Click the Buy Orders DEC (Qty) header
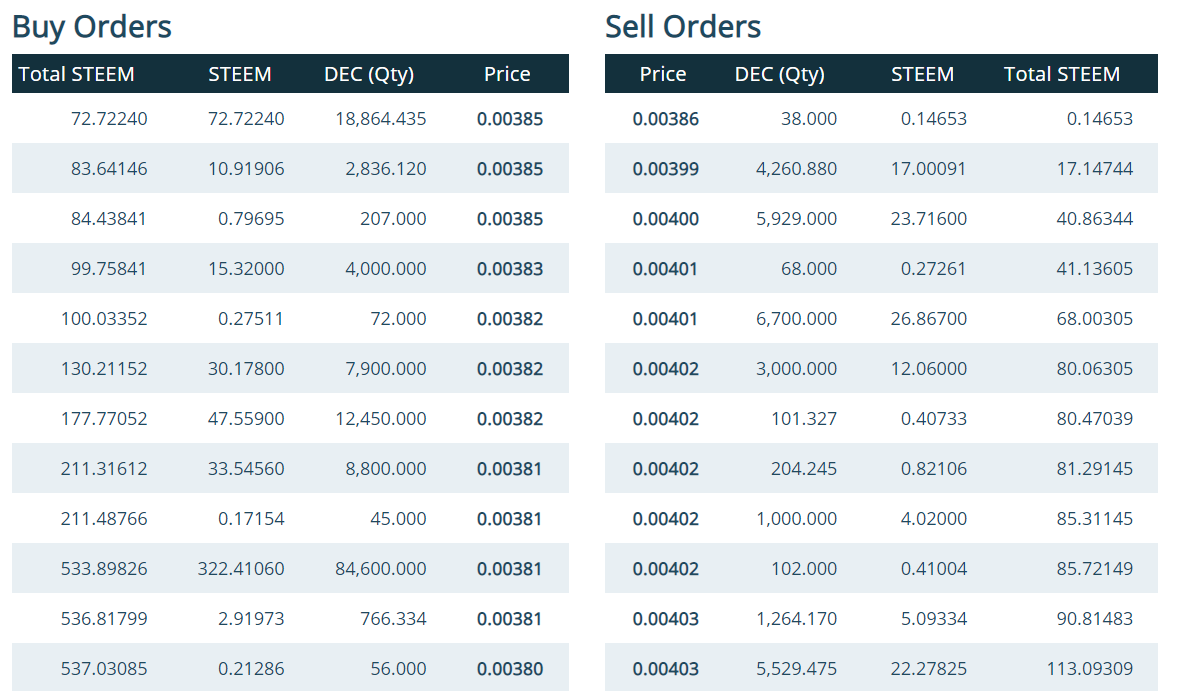The image size is (1180, 691). (x=369, y=75)
